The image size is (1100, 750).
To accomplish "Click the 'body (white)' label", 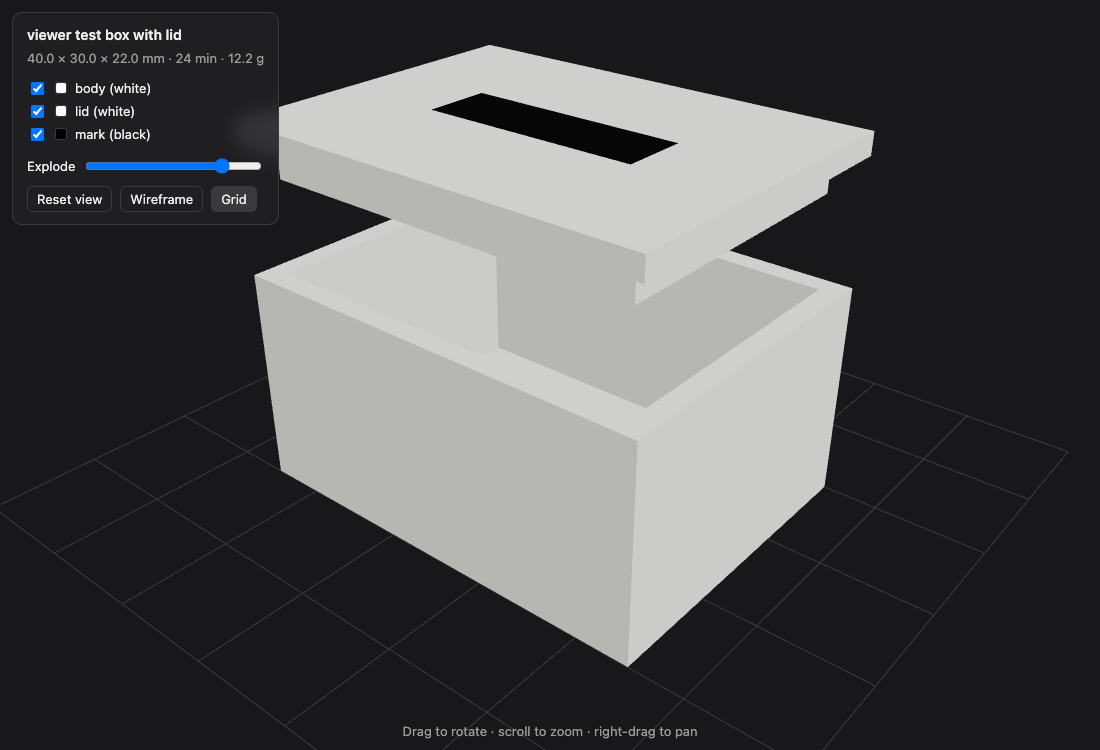I will (113, 88).
